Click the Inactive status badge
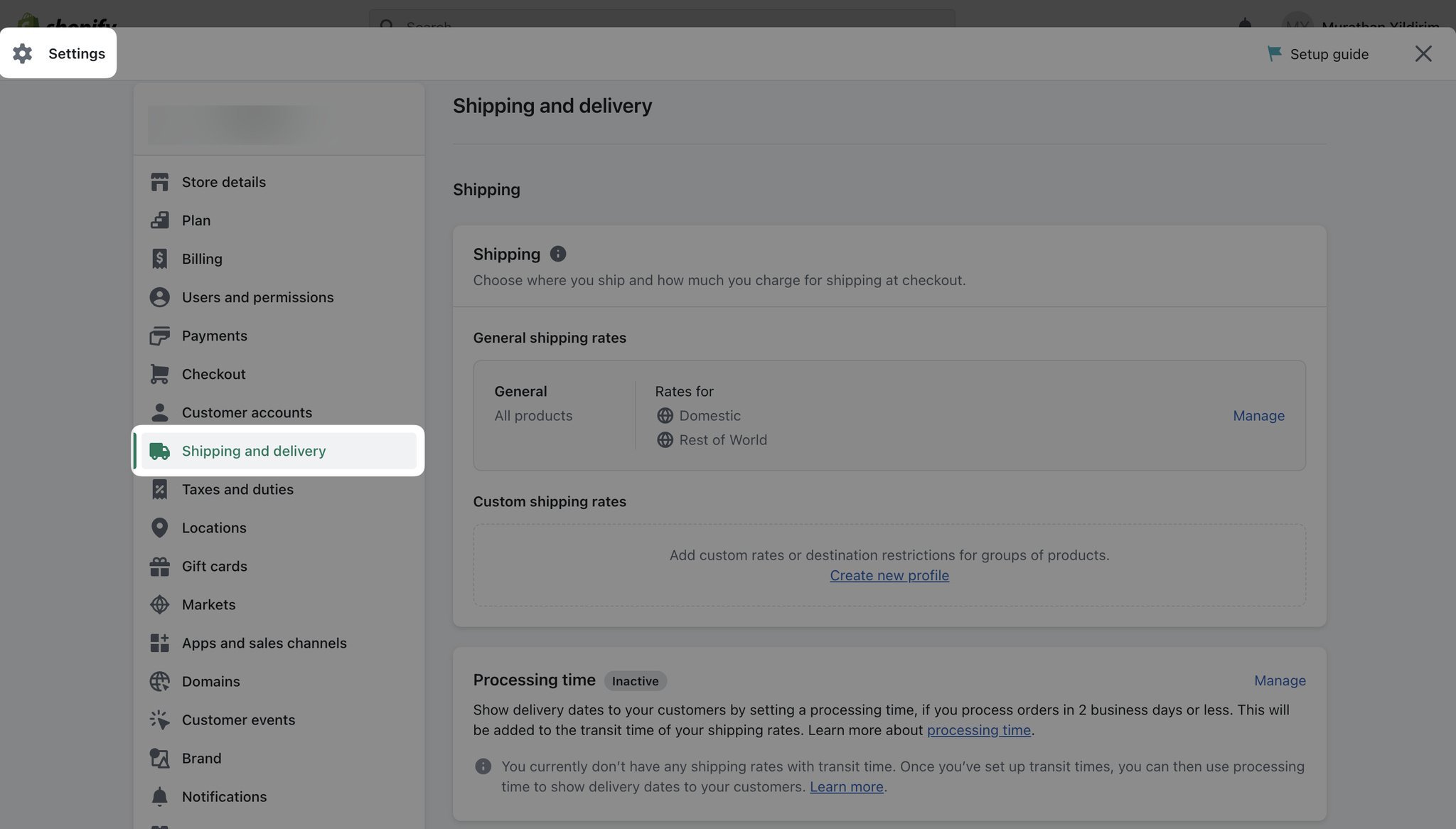Image resolution: width=1456 pixels, height=829 pixels. coord(636,680)
